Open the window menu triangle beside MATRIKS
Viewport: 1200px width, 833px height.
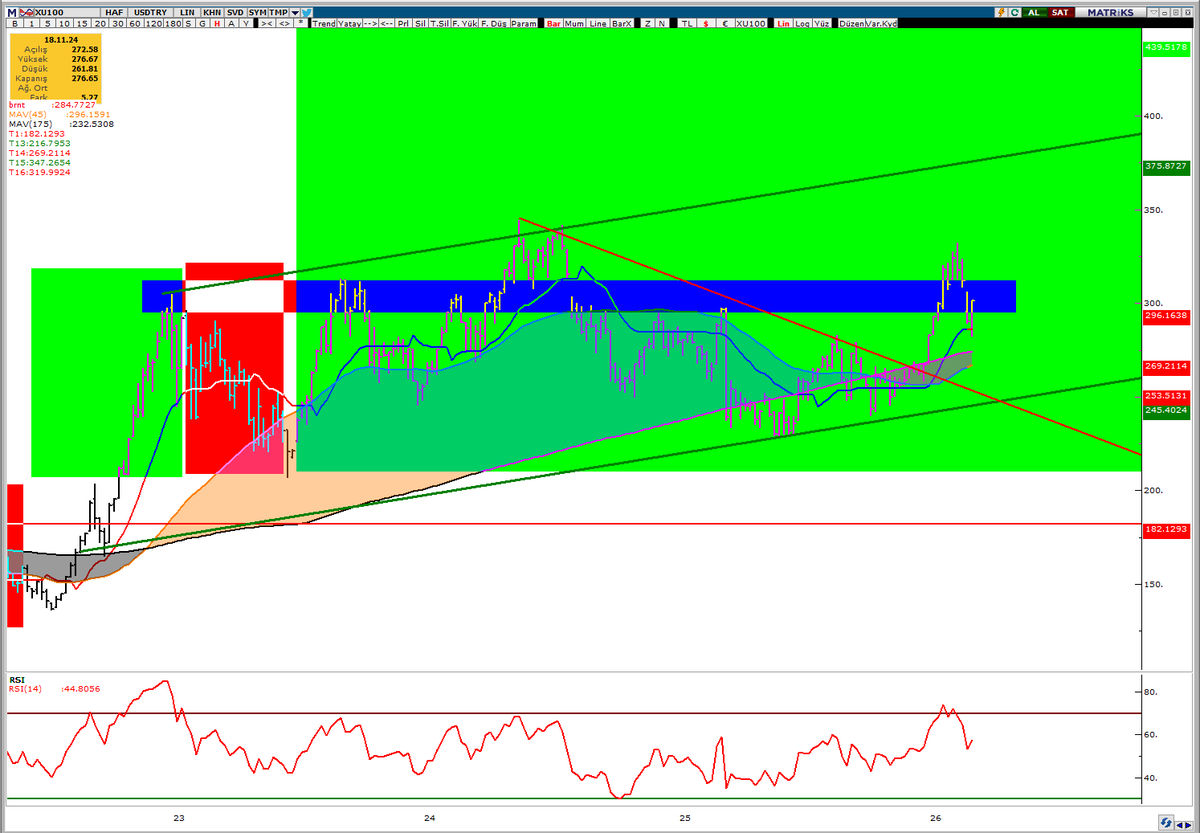tap(1153, 12)
